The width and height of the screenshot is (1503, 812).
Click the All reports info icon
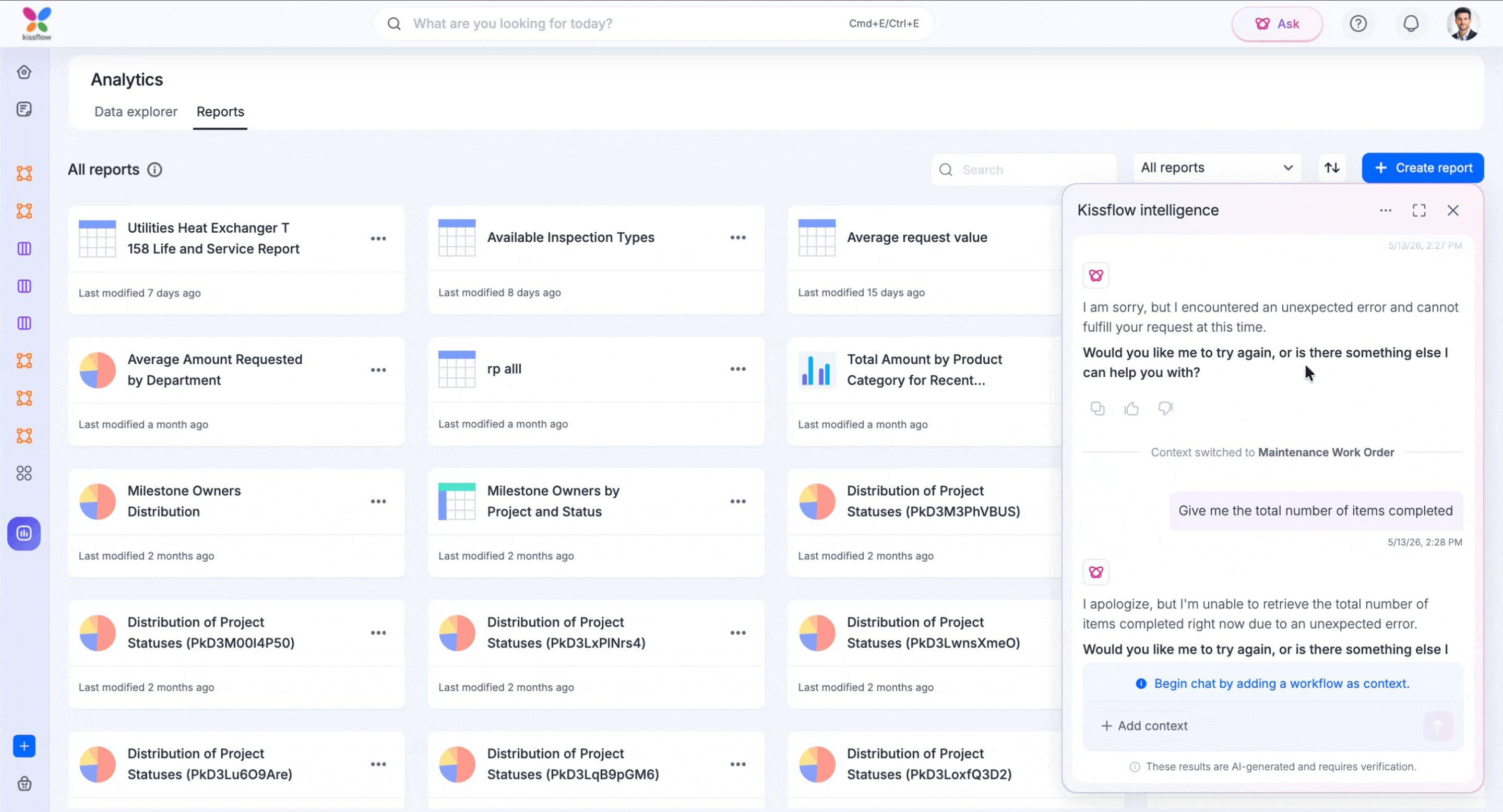pyautogui.click(x=154, y=170)
